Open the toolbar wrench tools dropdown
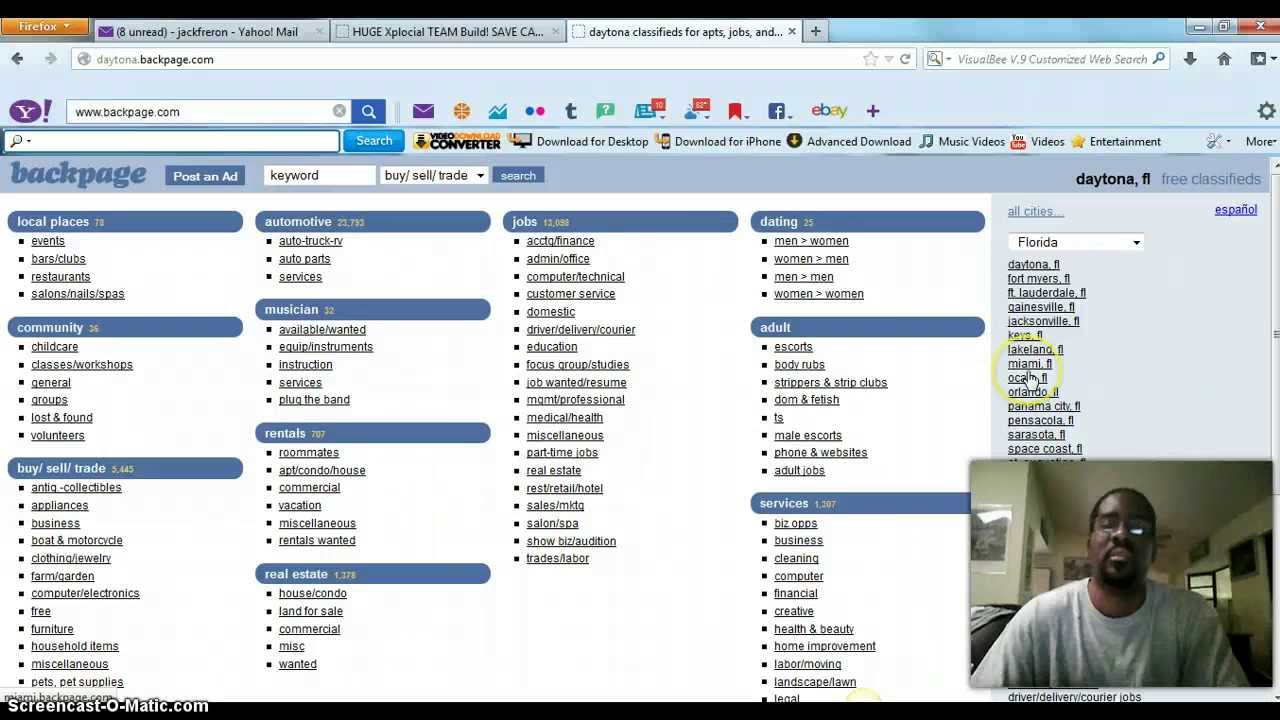This screenshot has height=720, width=1280. pos(1218,141)
